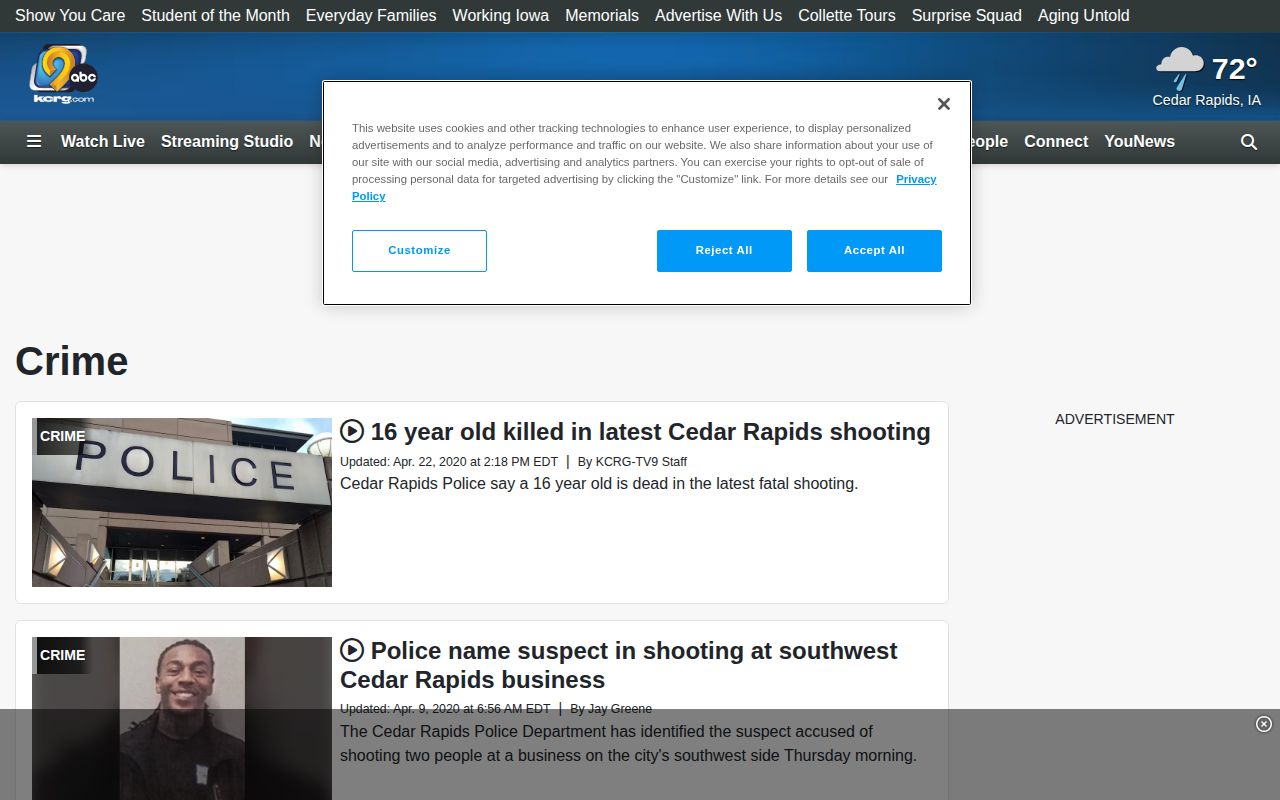This screenshot has width=1280, height=800.
Task: Go to KCRG abc logo homepage
Action: pos(63,75)
